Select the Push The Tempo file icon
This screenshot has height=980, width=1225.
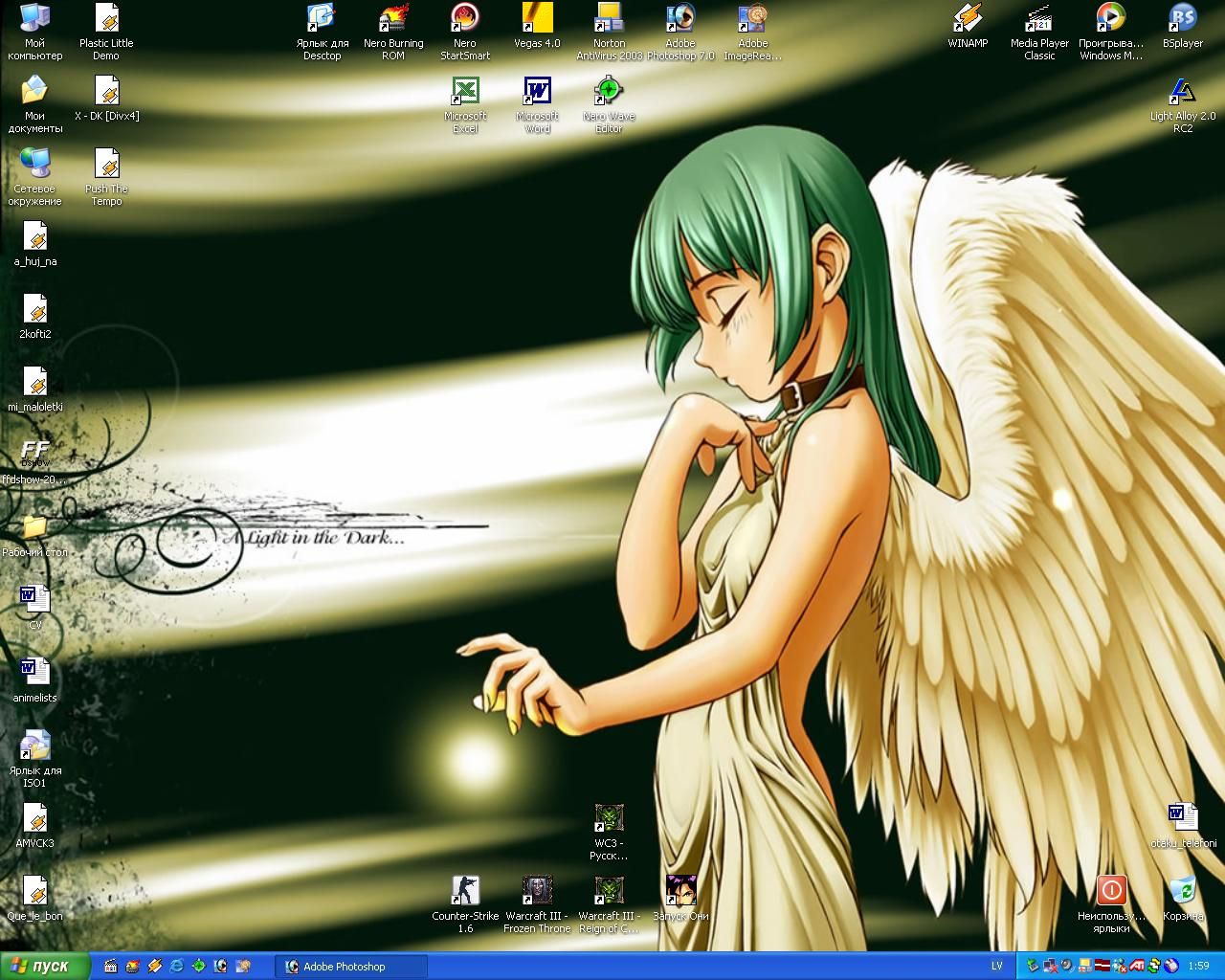pos(106,177)
